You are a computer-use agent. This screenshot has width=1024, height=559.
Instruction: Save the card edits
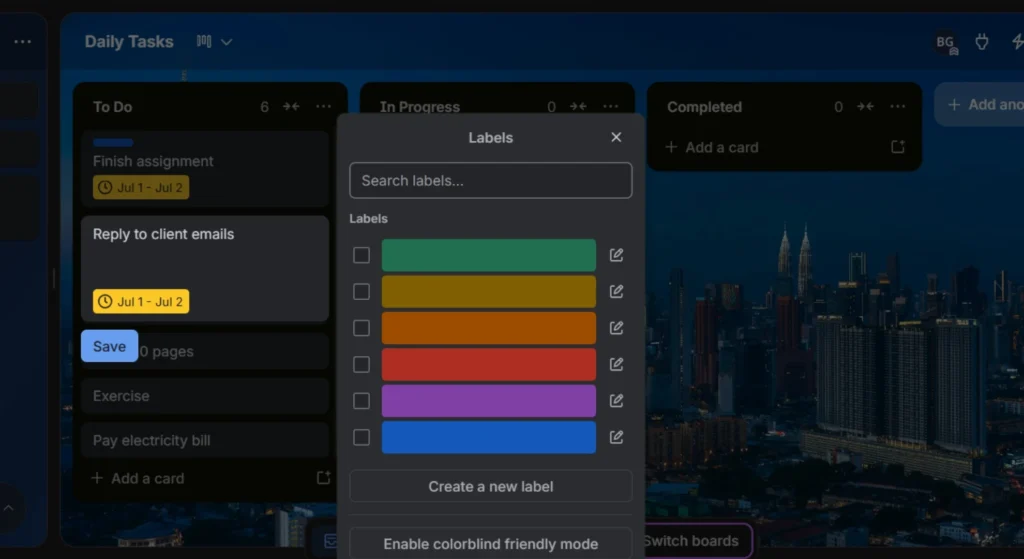point(109,346)
